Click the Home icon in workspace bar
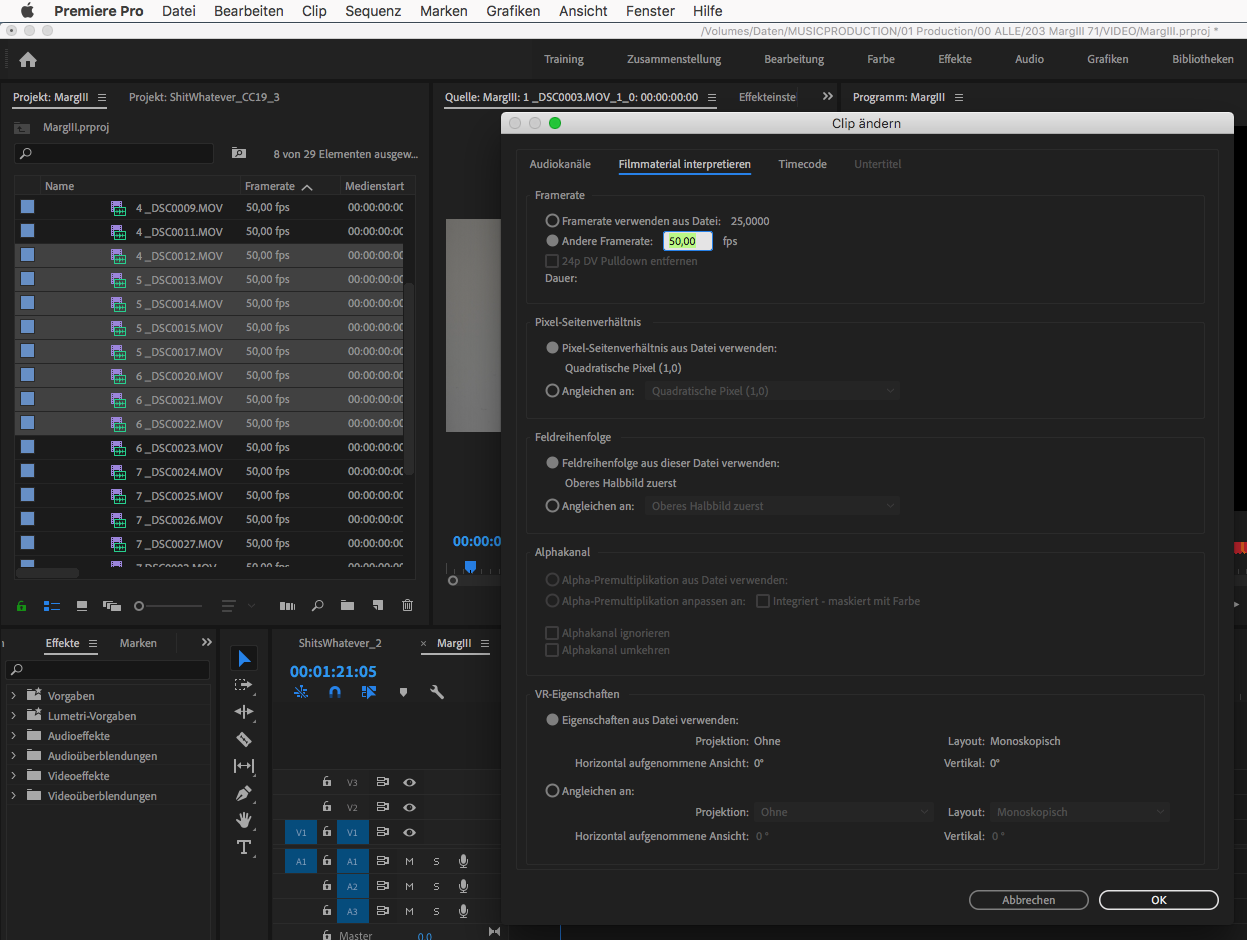1247x940 pixels. [28, 59]
